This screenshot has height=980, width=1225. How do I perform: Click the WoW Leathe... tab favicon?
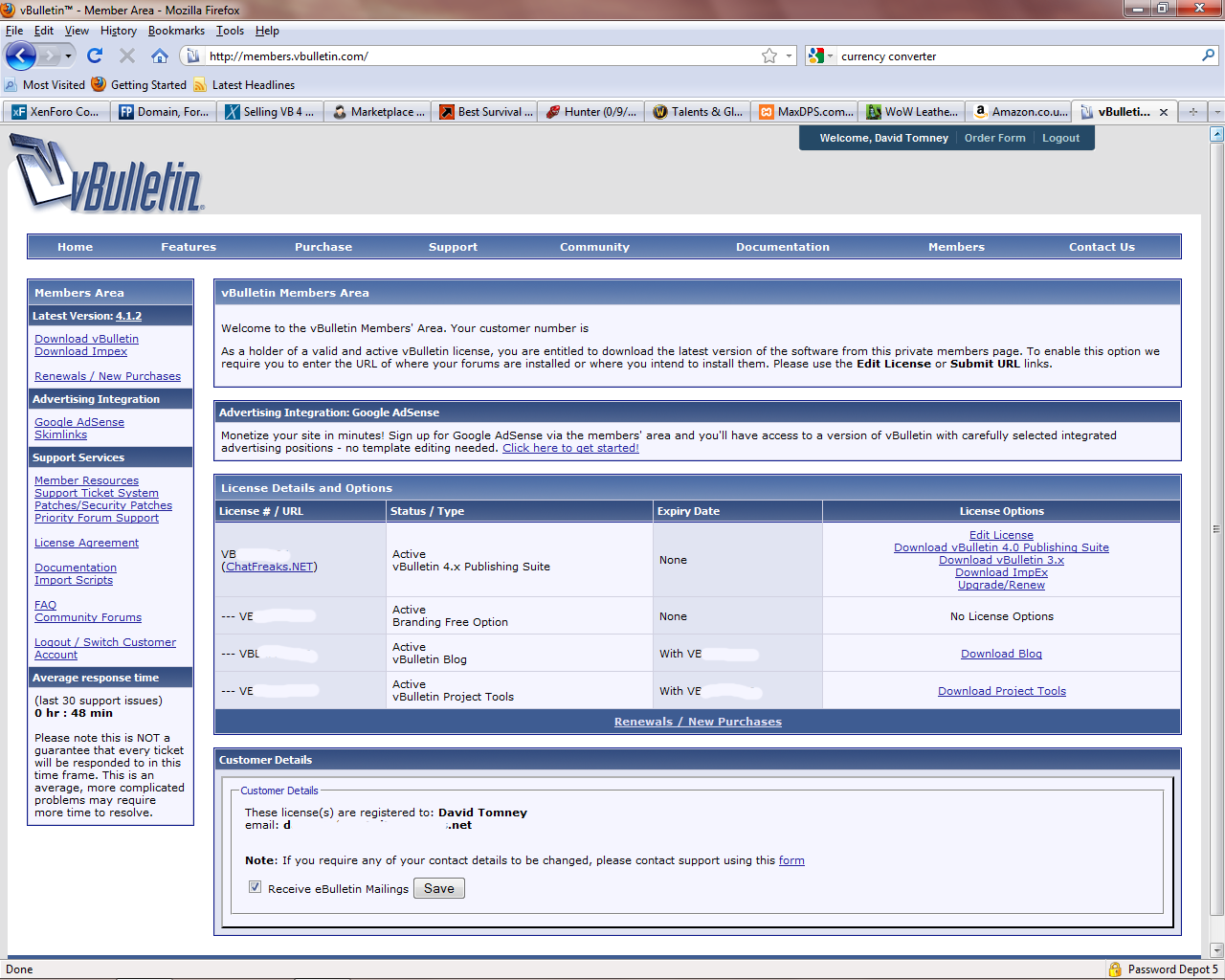pos(874,112)
